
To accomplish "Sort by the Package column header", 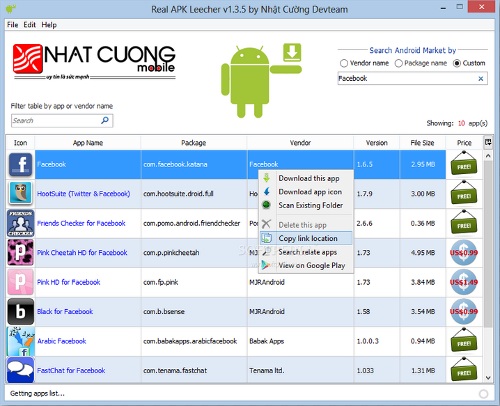I will click(193, 143).
